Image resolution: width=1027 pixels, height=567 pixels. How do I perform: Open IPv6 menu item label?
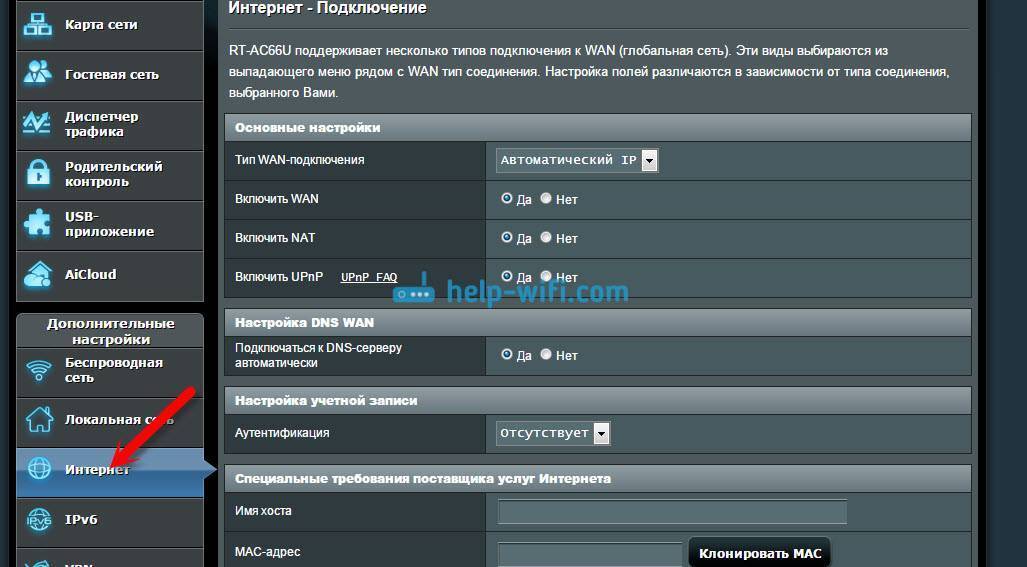tap(81, 520)
